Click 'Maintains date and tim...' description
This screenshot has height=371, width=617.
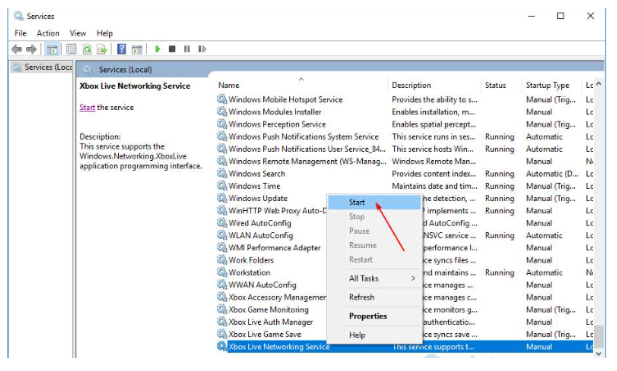434,186
